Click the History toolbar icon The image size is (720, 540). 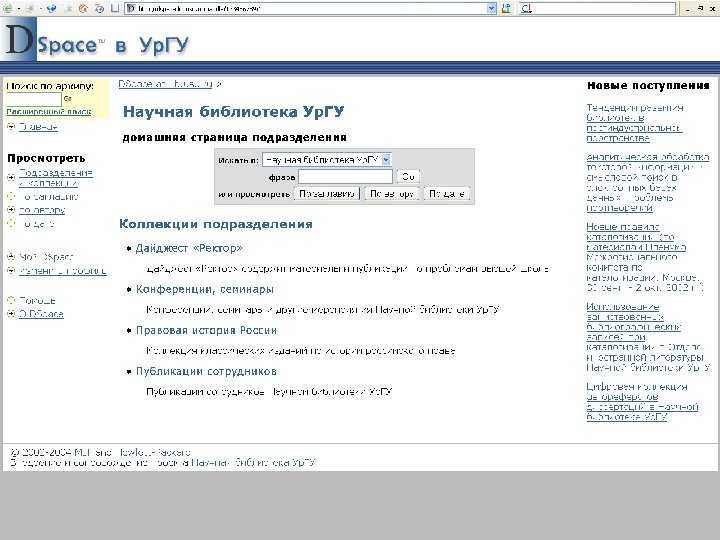(x=99, y=8)
